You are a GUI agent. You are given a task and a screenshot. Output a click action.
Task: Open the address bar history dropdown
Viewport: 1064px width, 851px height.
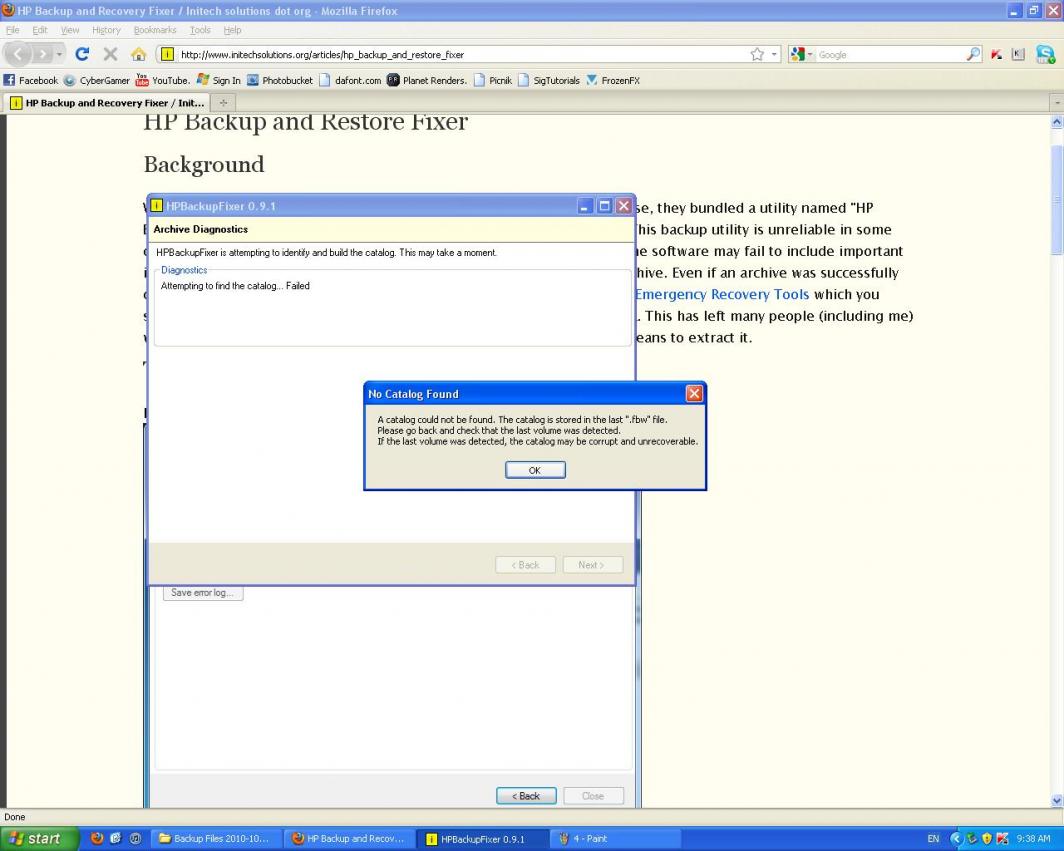774,54
